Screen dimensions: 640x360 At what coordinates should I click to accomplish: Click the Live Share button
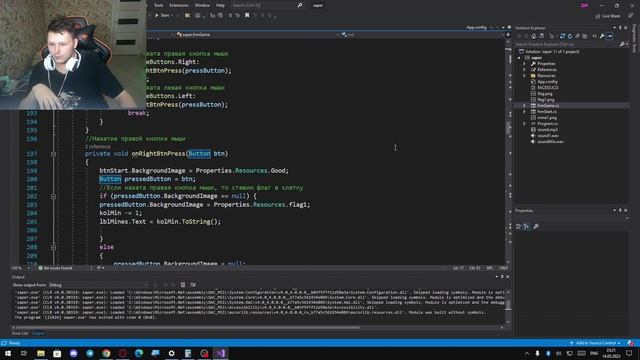608,16
